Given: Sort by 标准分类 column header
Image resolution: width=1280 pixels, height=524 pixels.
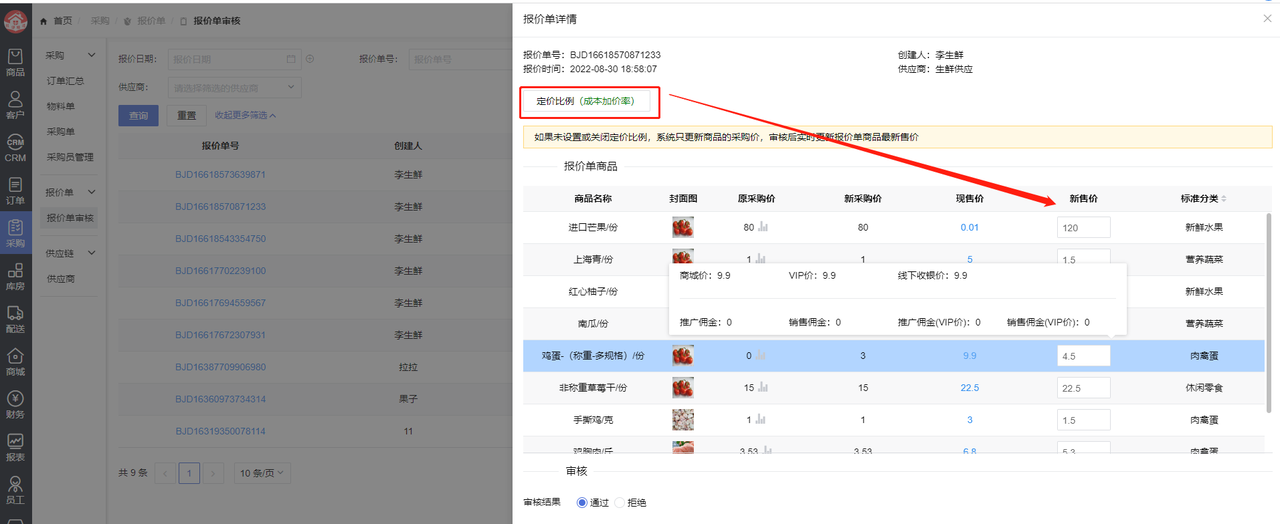Looking at the screenshot, I should pos(1203,198).
